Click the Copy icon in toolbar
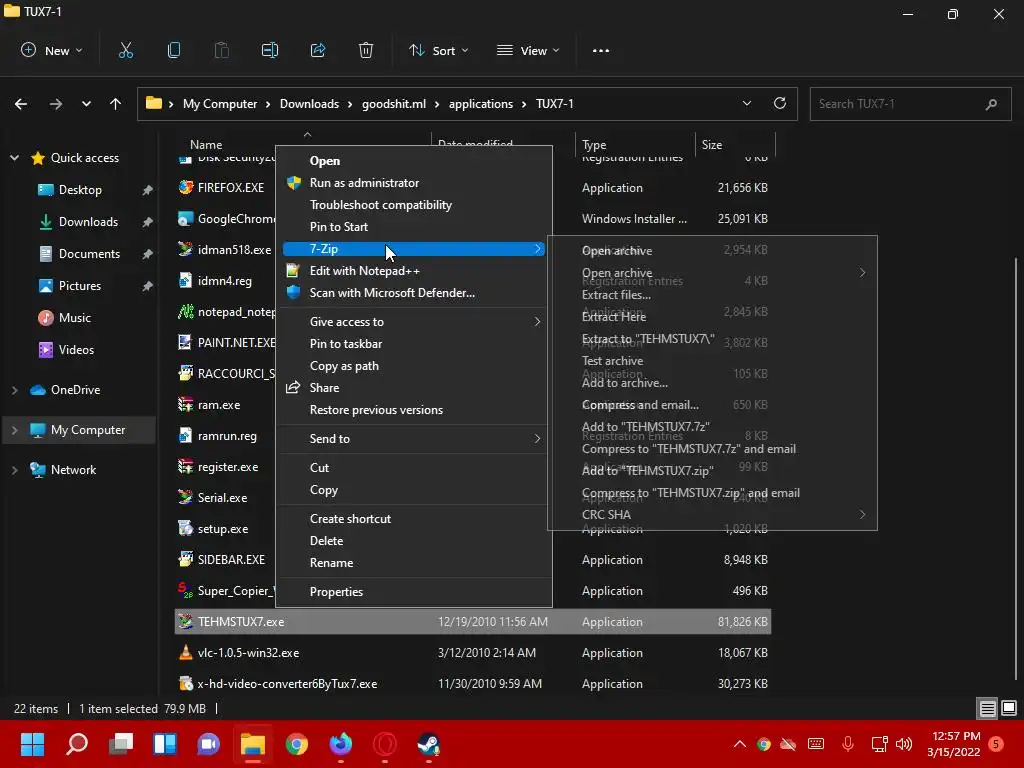The height and width of the screenshot is (768, 1024). pos(174,50)
